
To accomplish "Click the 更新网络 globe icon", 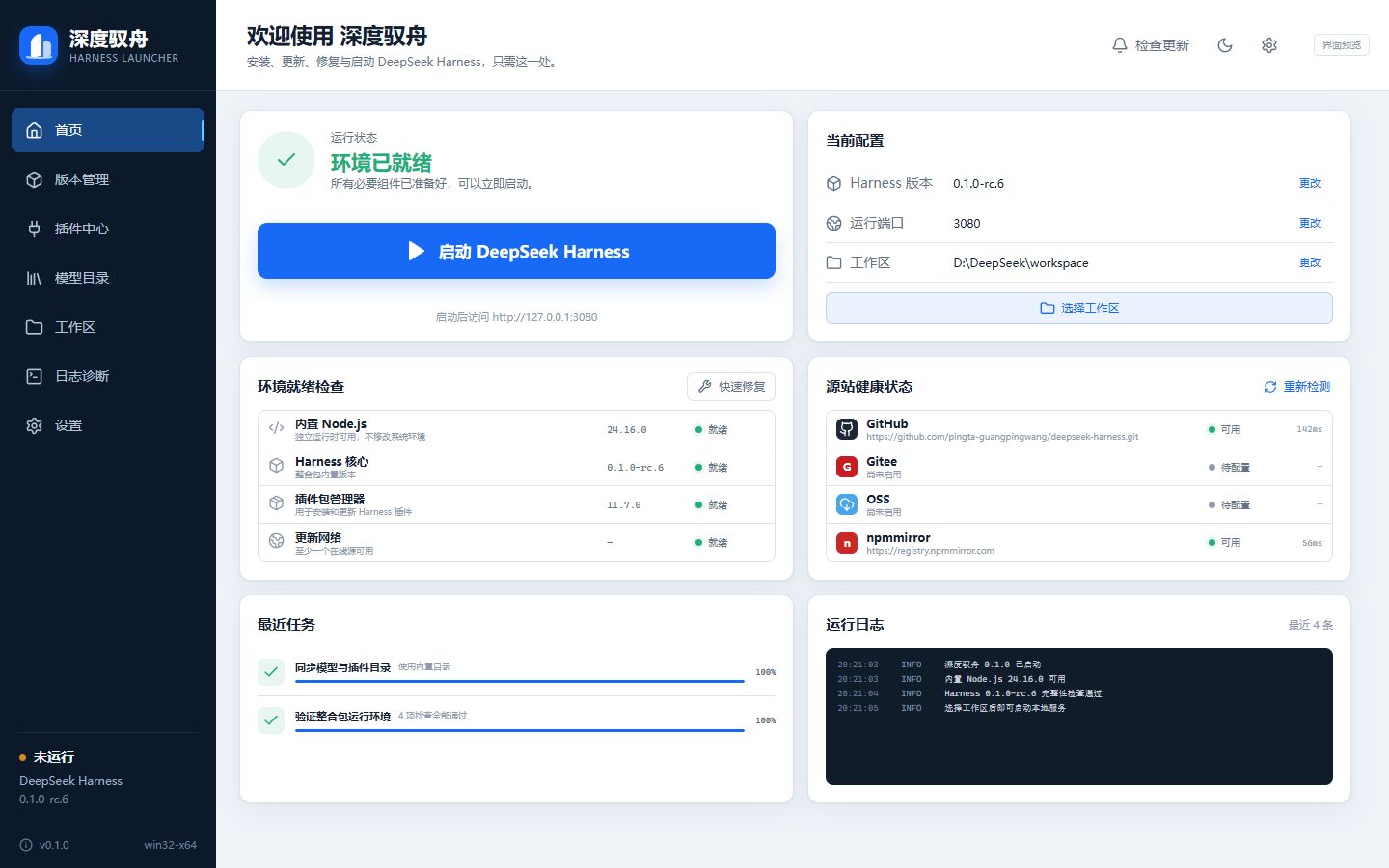I will 277,541.
